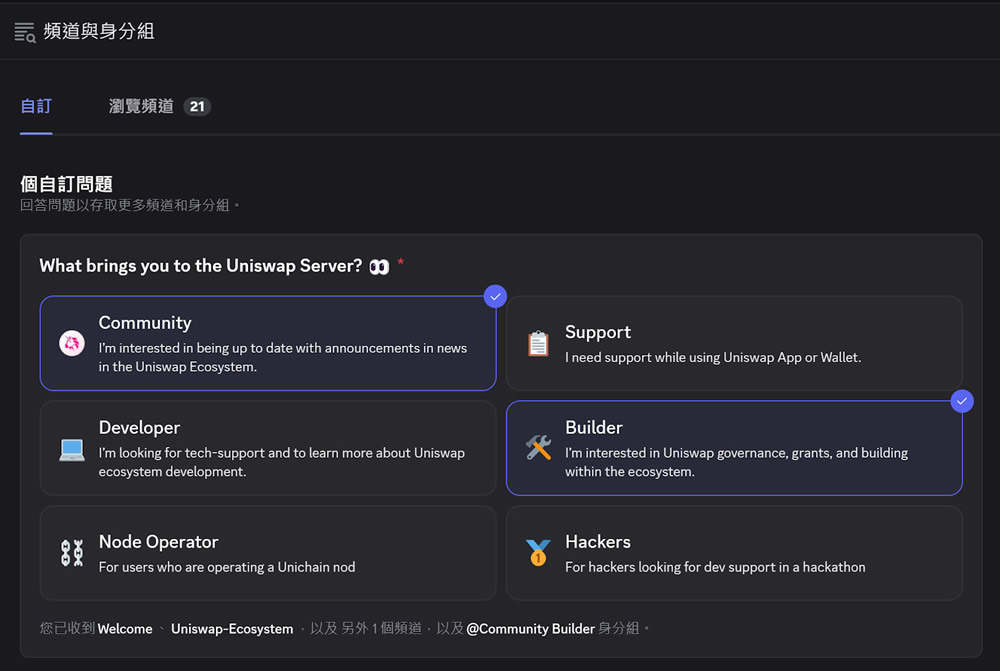Click the hammer-and-wrench icon on Builder card
The image size is (1000, 671).
pyautogui.click(x=538, y=448)
